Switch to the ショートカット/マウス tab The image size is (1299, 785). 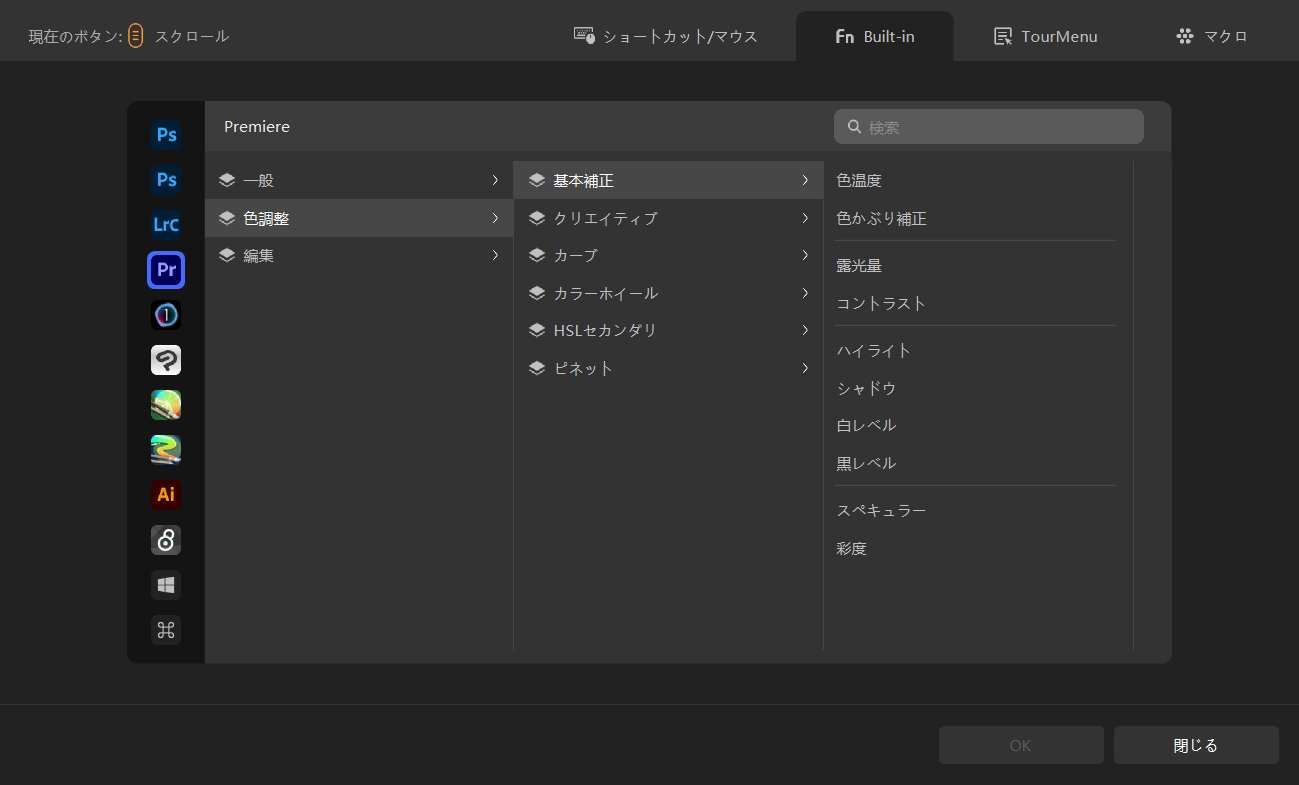[x=666, y=37]
